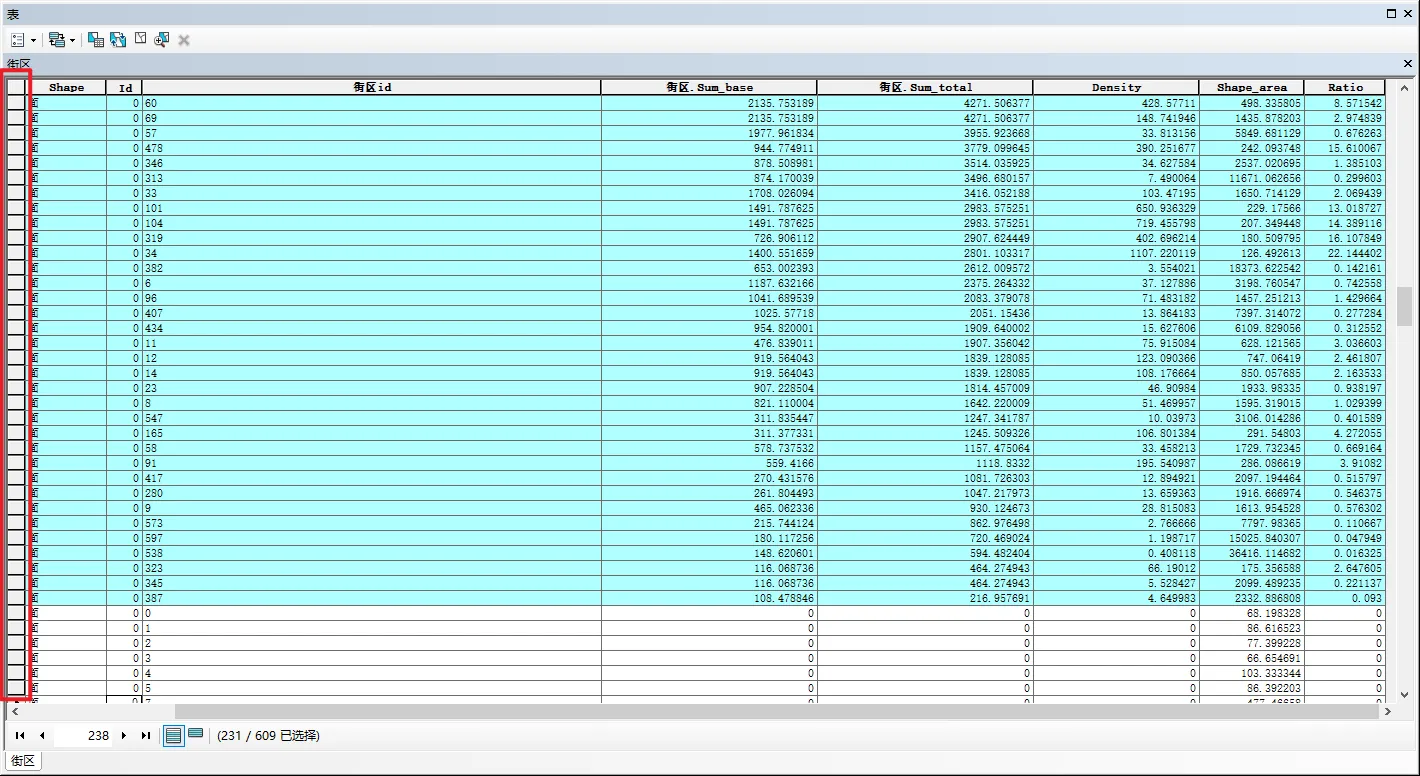
Task: Expand the Related Tables dropdown arrow
Action: 72,40
